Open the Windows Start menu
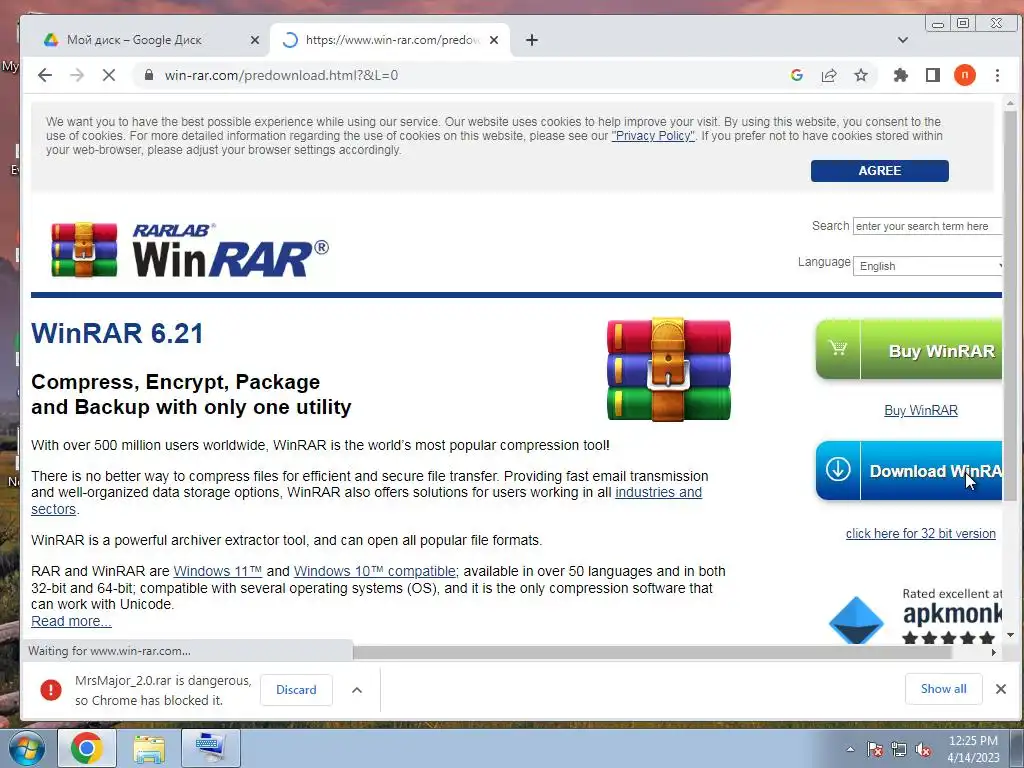Viewport: 1024px width, 768px height. [25, 748]
